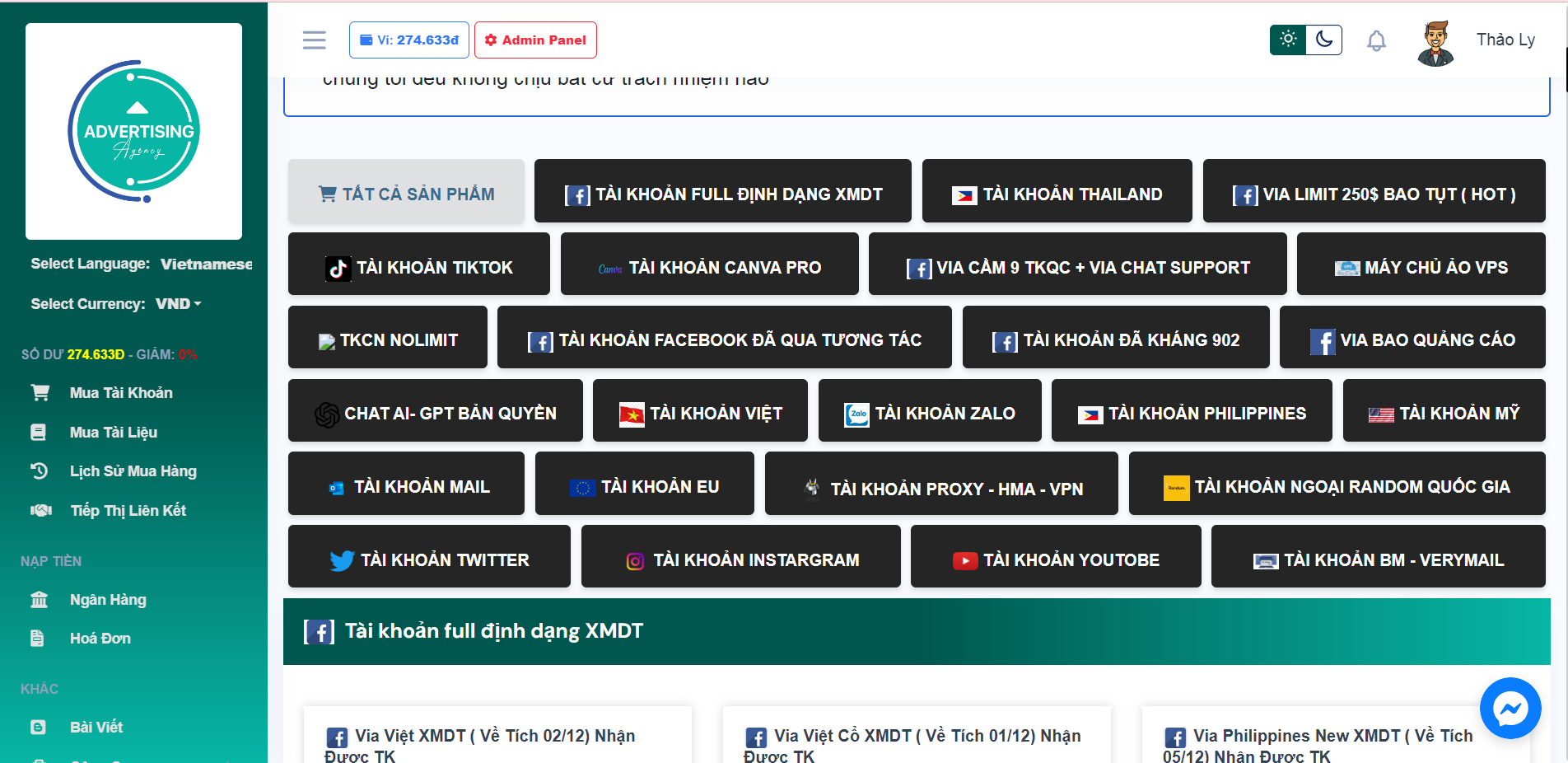Select Tài Khoản Việt category

point(700,410)
